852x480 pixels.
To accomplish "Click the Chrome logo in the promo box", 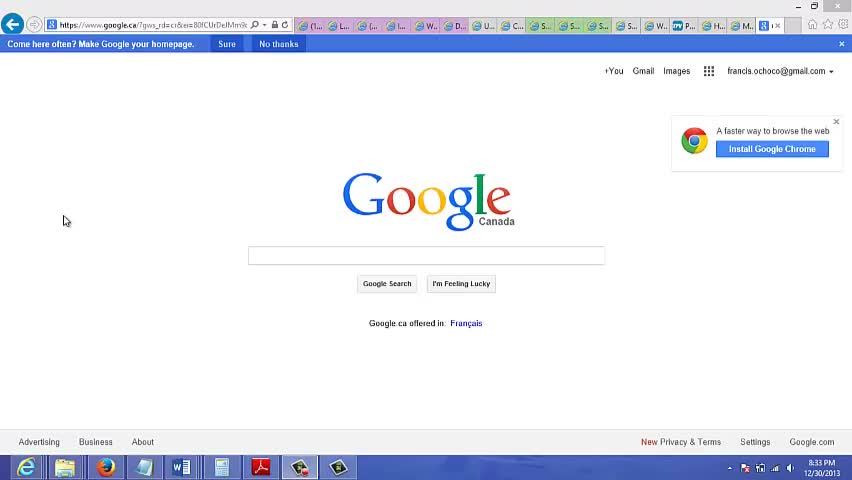I will click(694, 141).
